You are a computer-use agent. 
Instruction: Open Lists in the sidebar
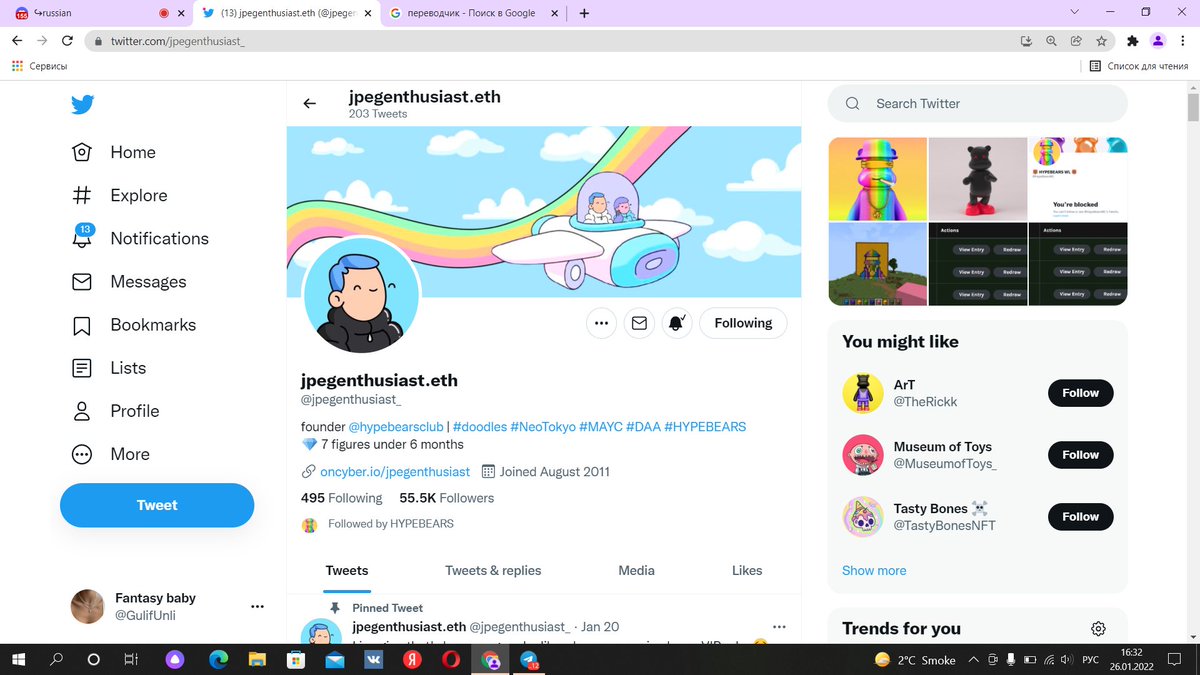click(109, 367)
